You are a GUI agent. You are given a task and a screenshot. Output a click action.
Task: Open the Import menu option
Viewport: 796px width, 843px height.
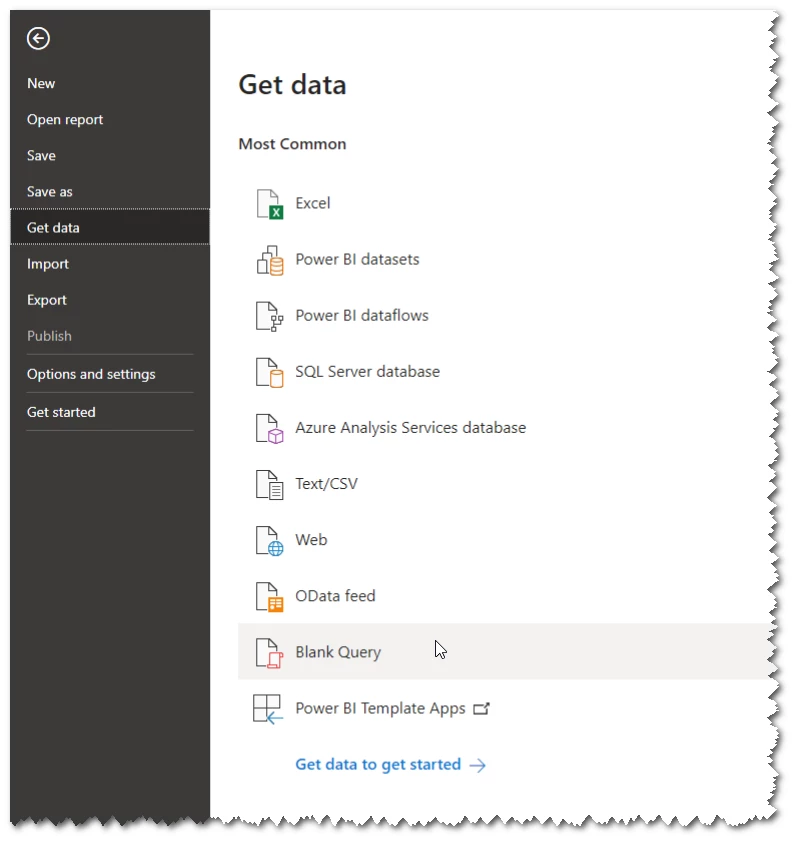click(48, 263)
